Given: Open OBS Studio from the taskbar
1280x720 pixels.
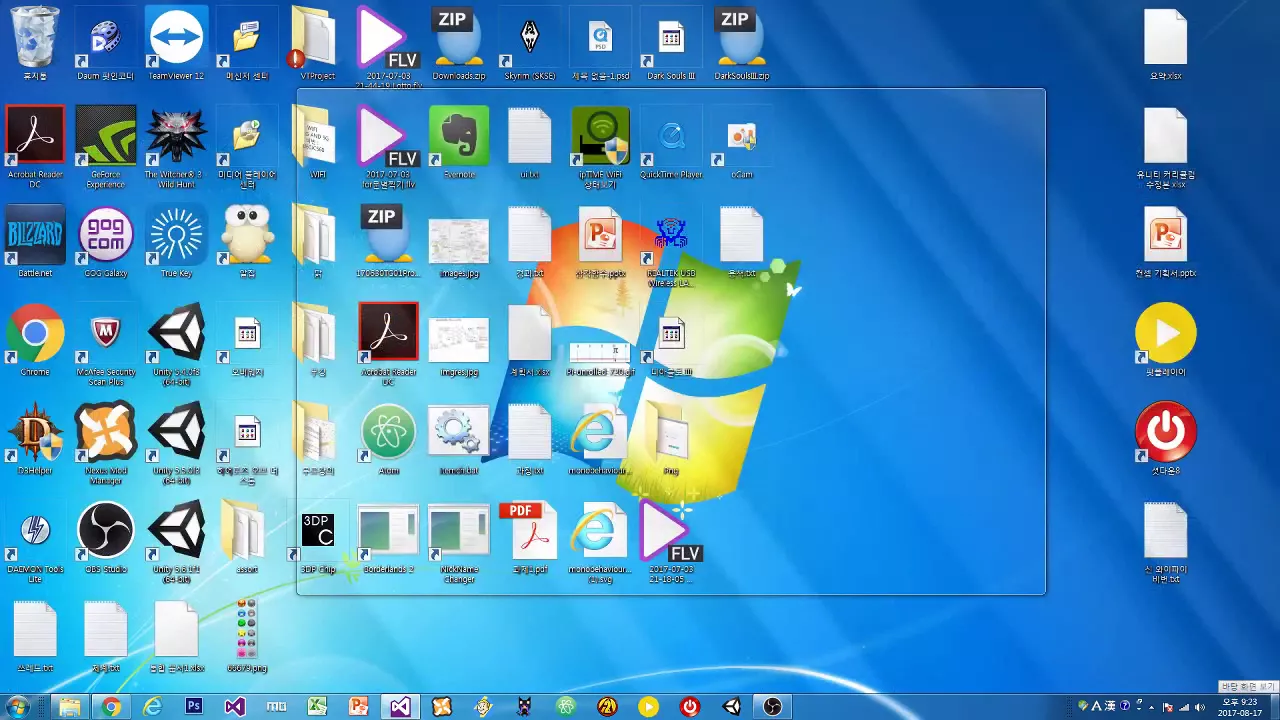Looking at the screenshot, I should click(x=771, y=706).
